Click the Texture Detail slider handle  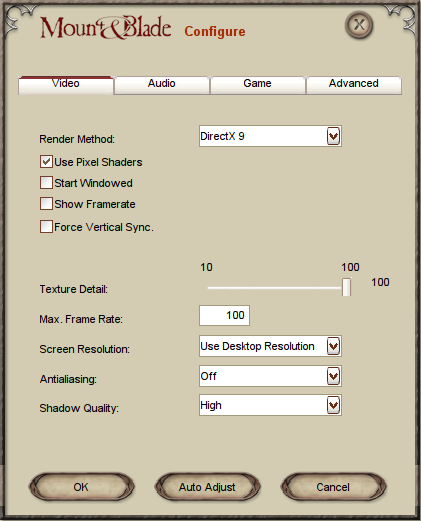tap(347, 287)
